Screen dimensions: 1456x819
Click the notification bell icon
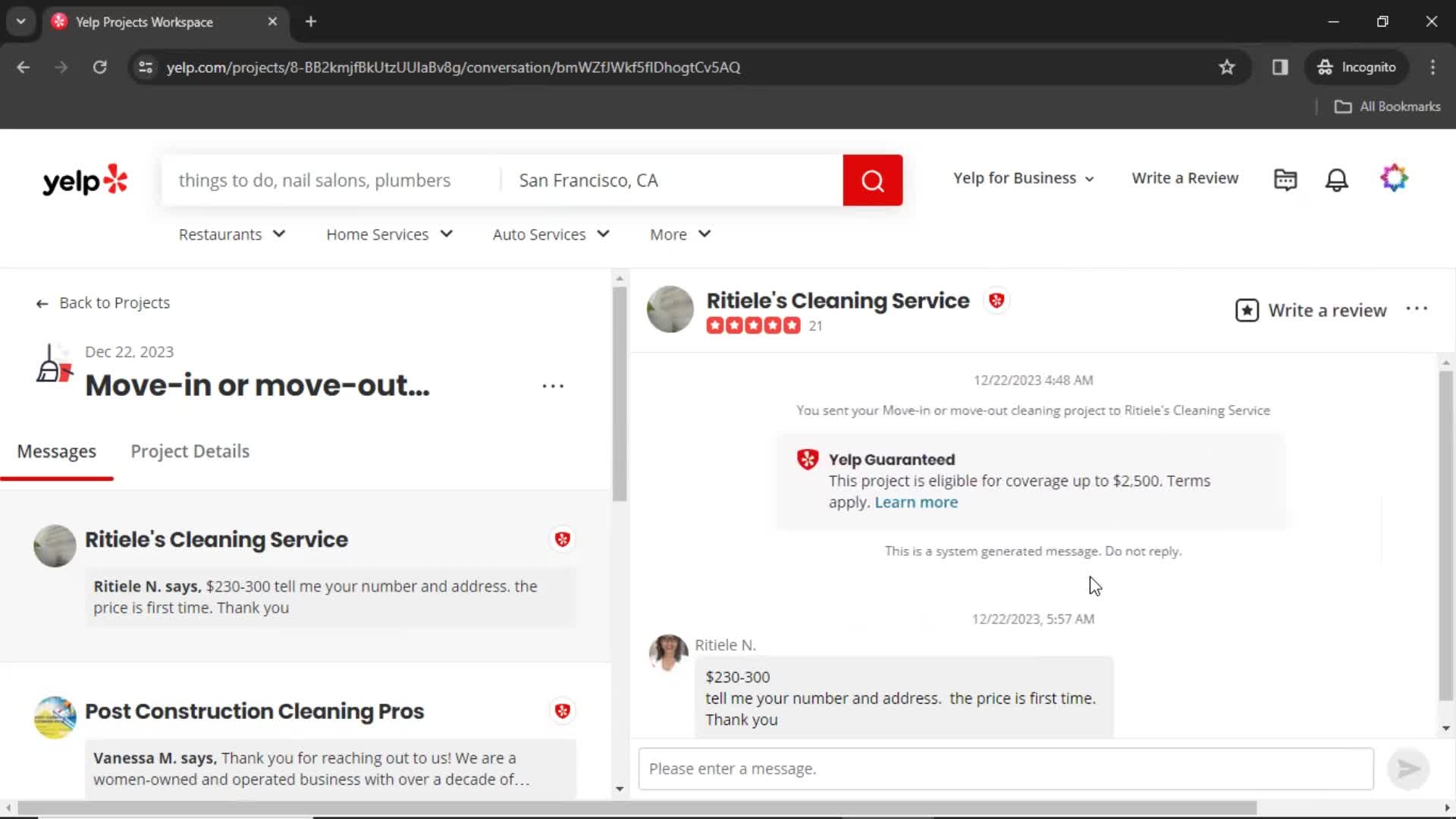pos(1337,180)
